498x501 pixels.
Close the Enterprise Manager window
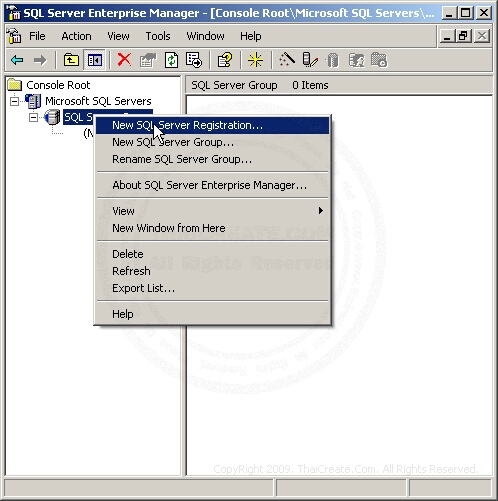tap(484, 13)
